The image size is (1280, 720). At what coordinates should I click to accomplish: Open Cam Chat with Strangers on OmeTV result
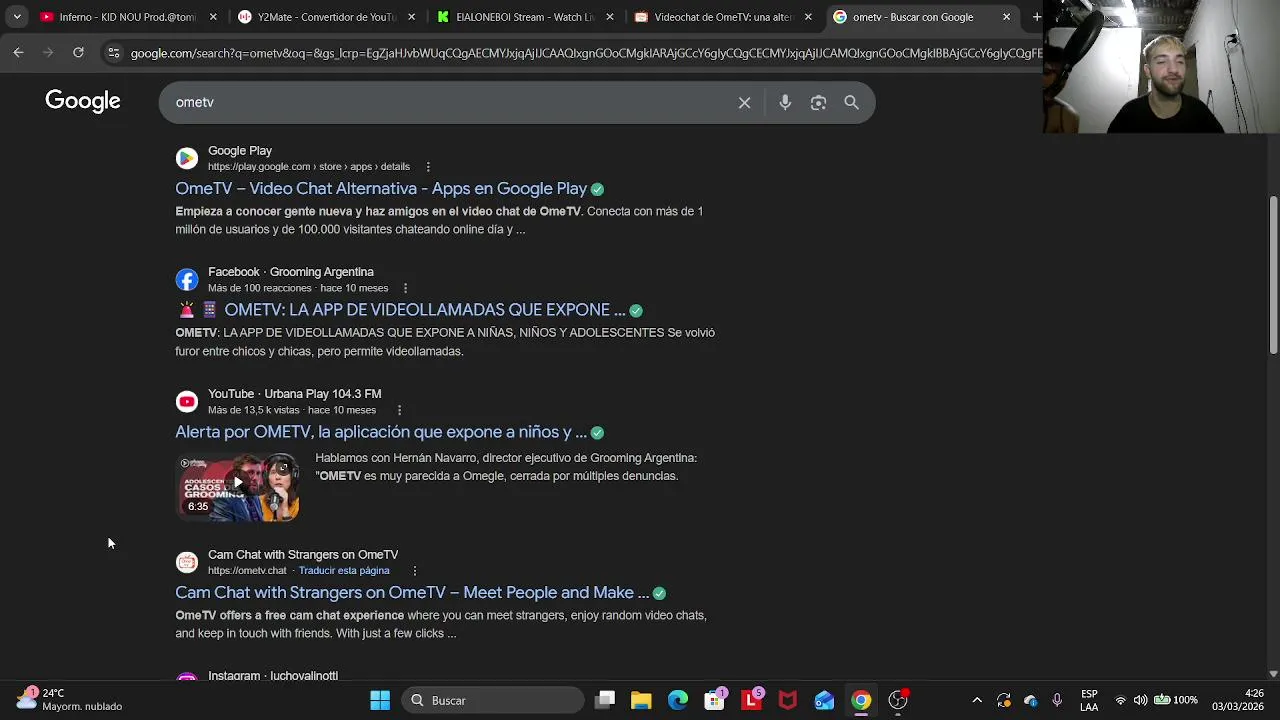(412, 592)
